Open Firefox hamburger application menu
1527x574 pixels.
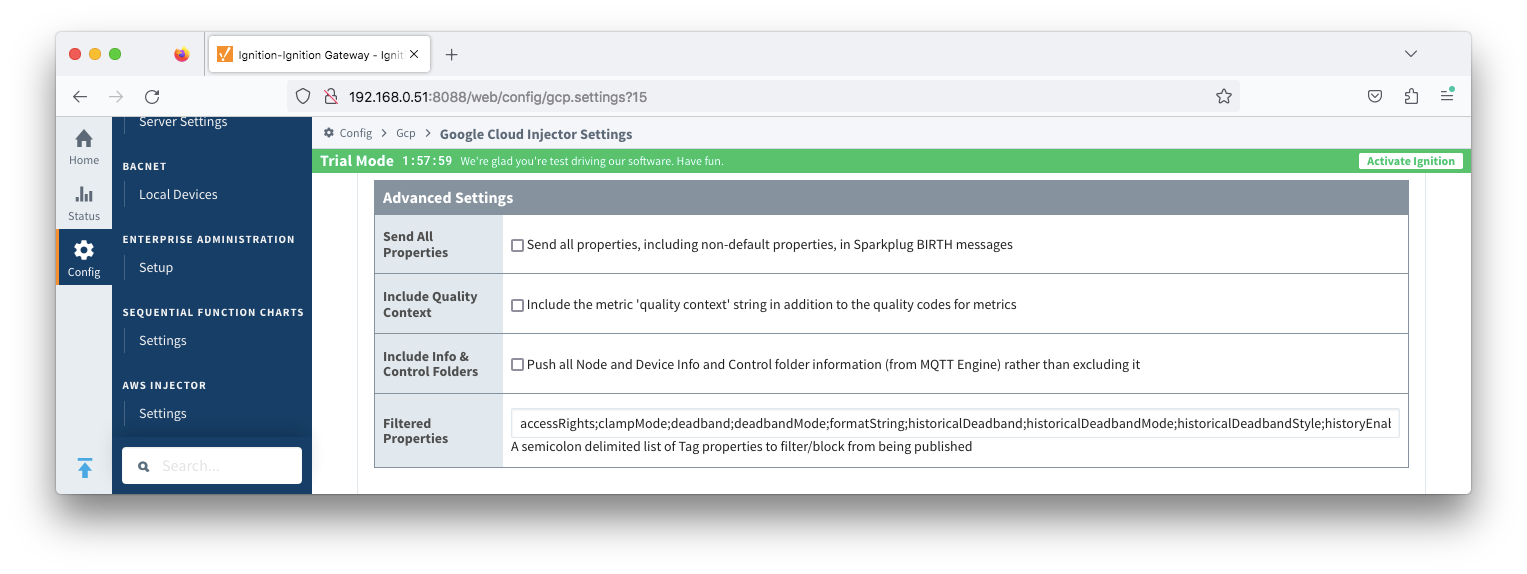coord(1446,97)
